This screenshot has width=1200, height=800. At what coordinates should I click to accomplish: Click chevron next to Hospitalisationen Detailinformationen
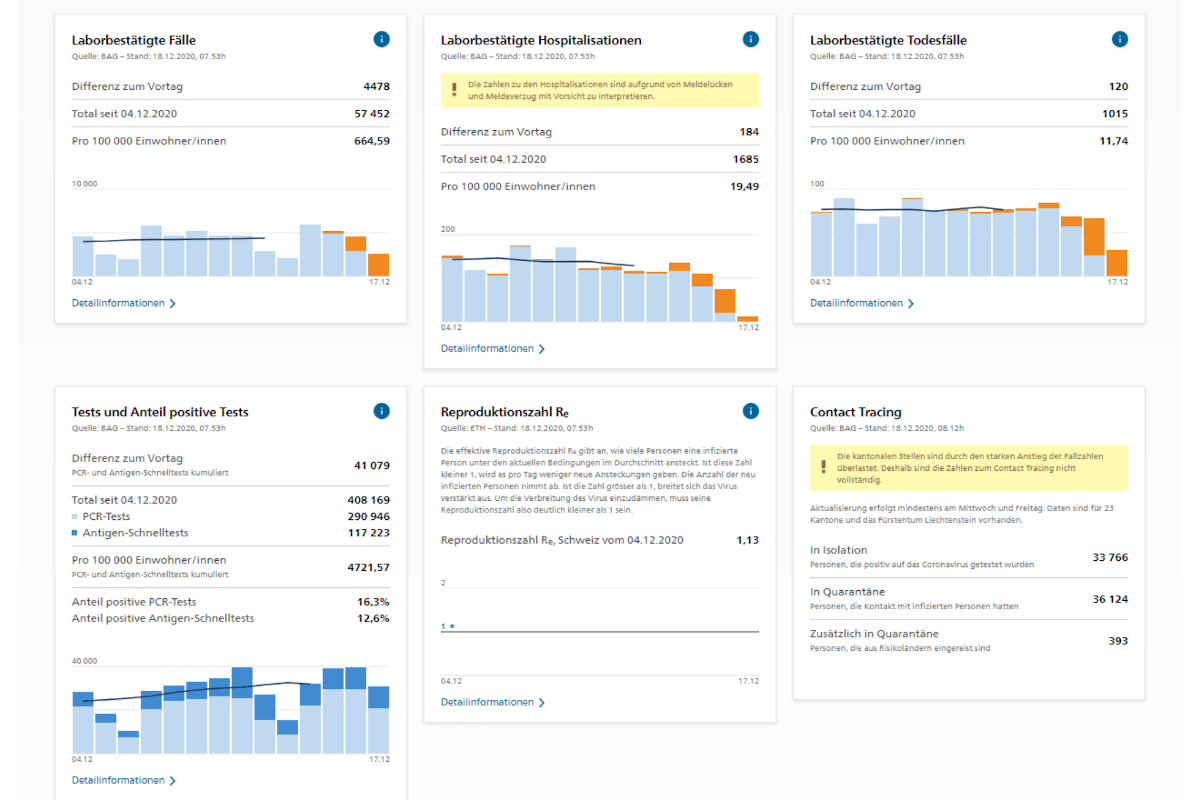[542, 349]
